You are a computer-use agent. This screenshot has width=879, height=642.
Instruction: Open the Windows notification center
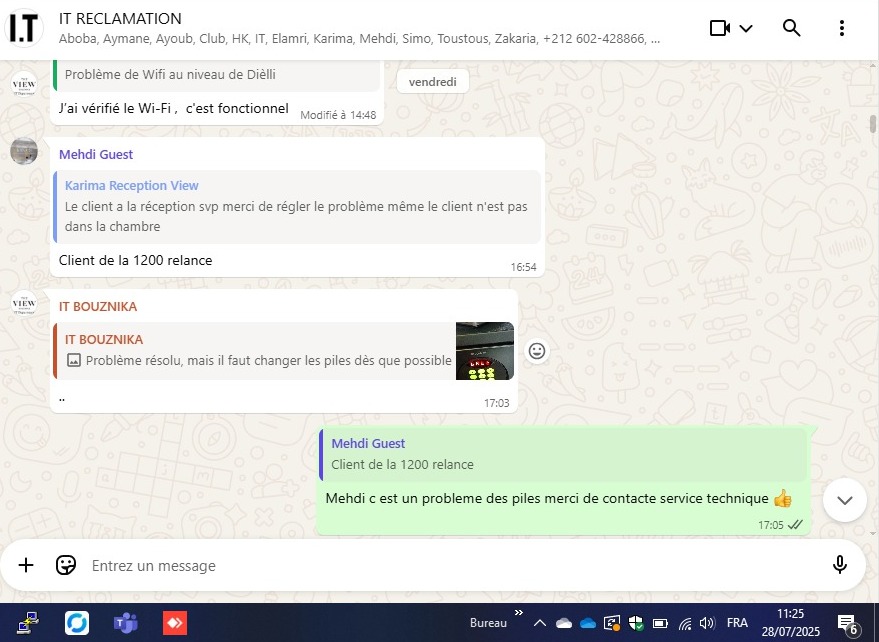847,624
